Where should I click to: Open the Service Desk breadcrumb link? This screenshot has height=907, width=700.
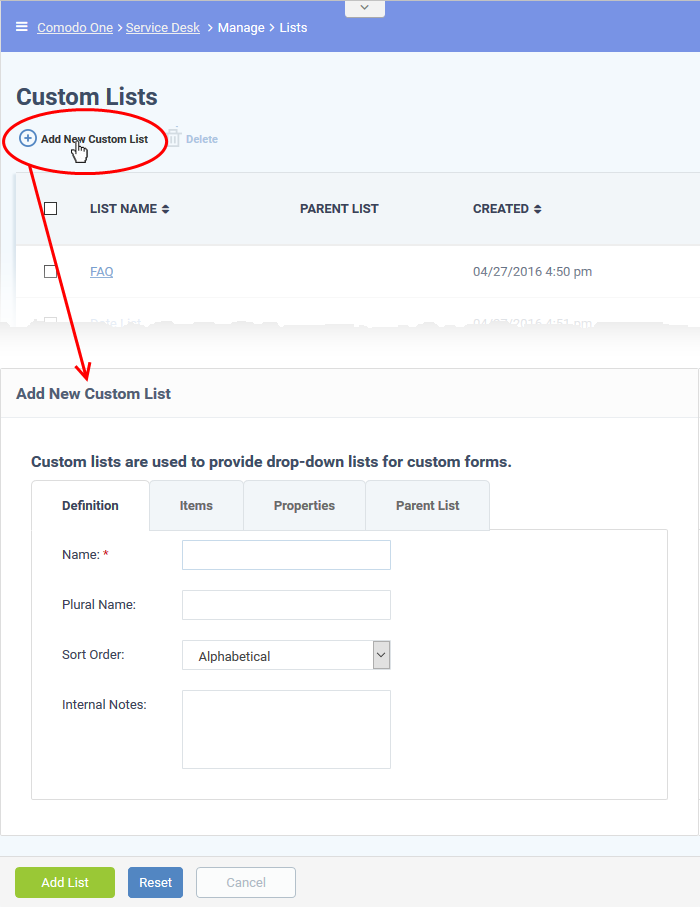[163, 27]
